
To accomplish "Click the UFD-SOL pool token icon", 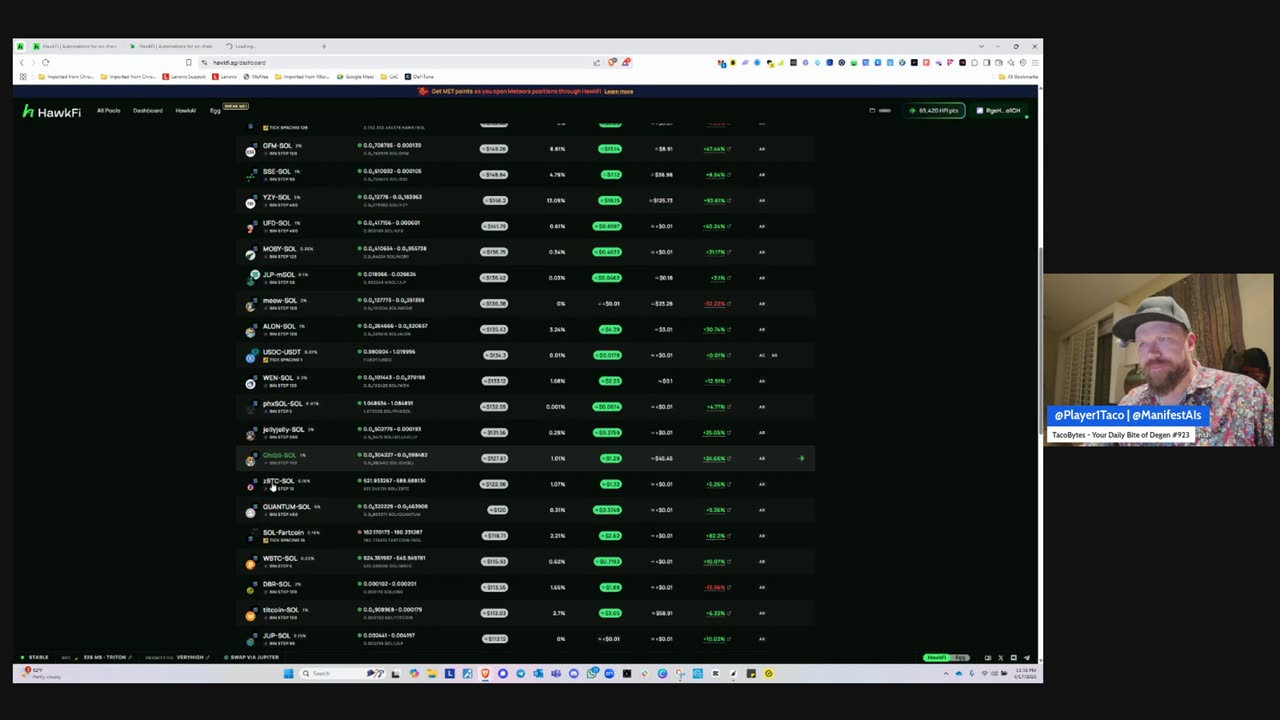I will [x=250, y=227].
